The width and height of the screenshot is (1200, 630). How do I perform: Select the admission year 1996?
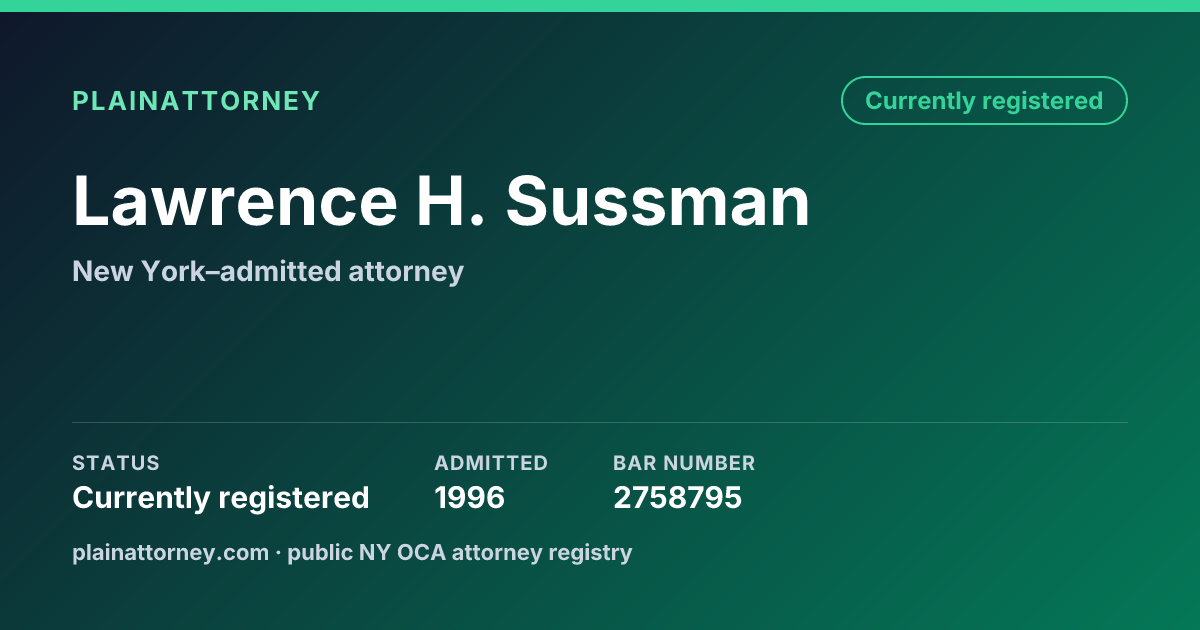pos(470,497)
